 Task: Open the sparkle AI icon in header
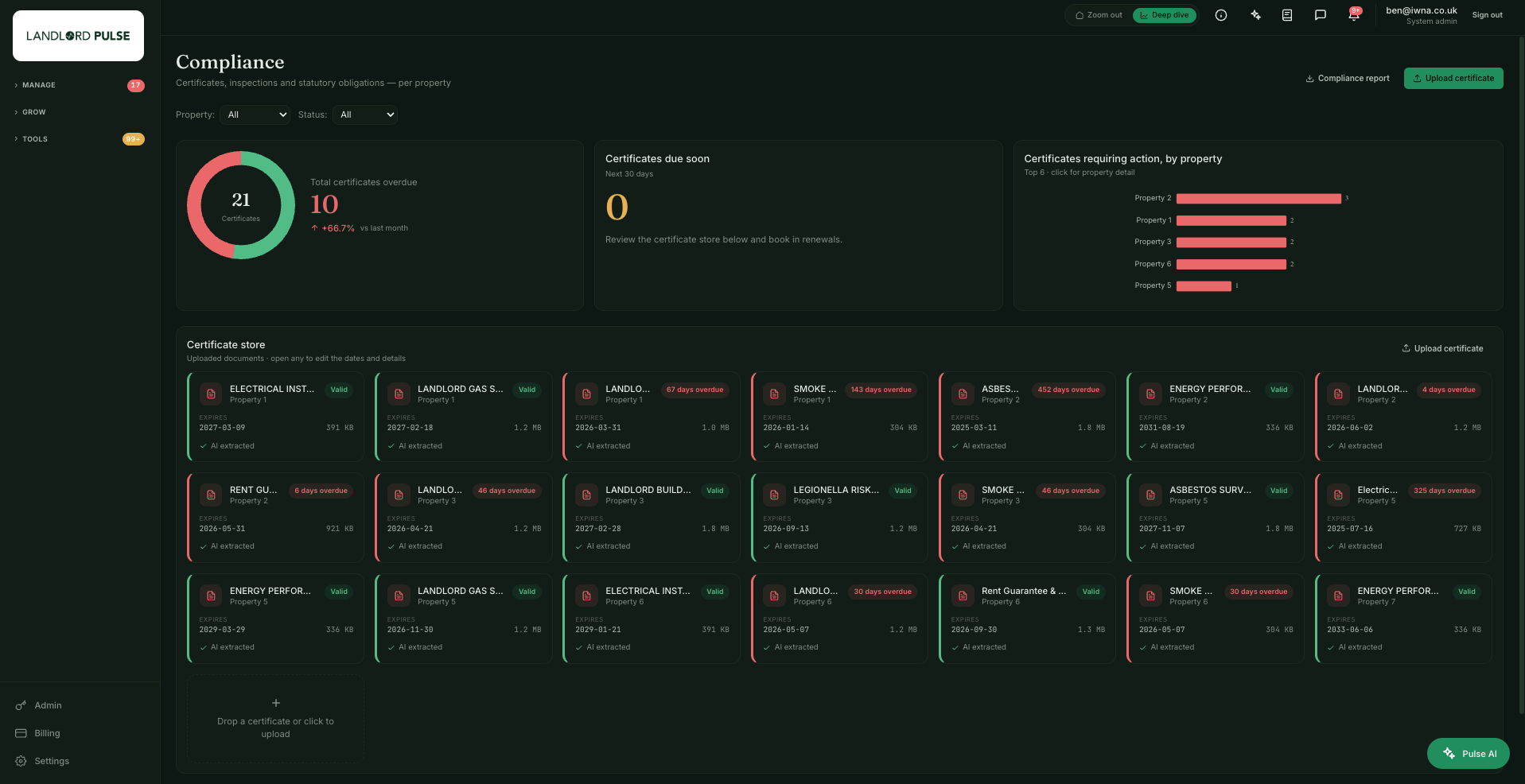(x=1255, y=15)
